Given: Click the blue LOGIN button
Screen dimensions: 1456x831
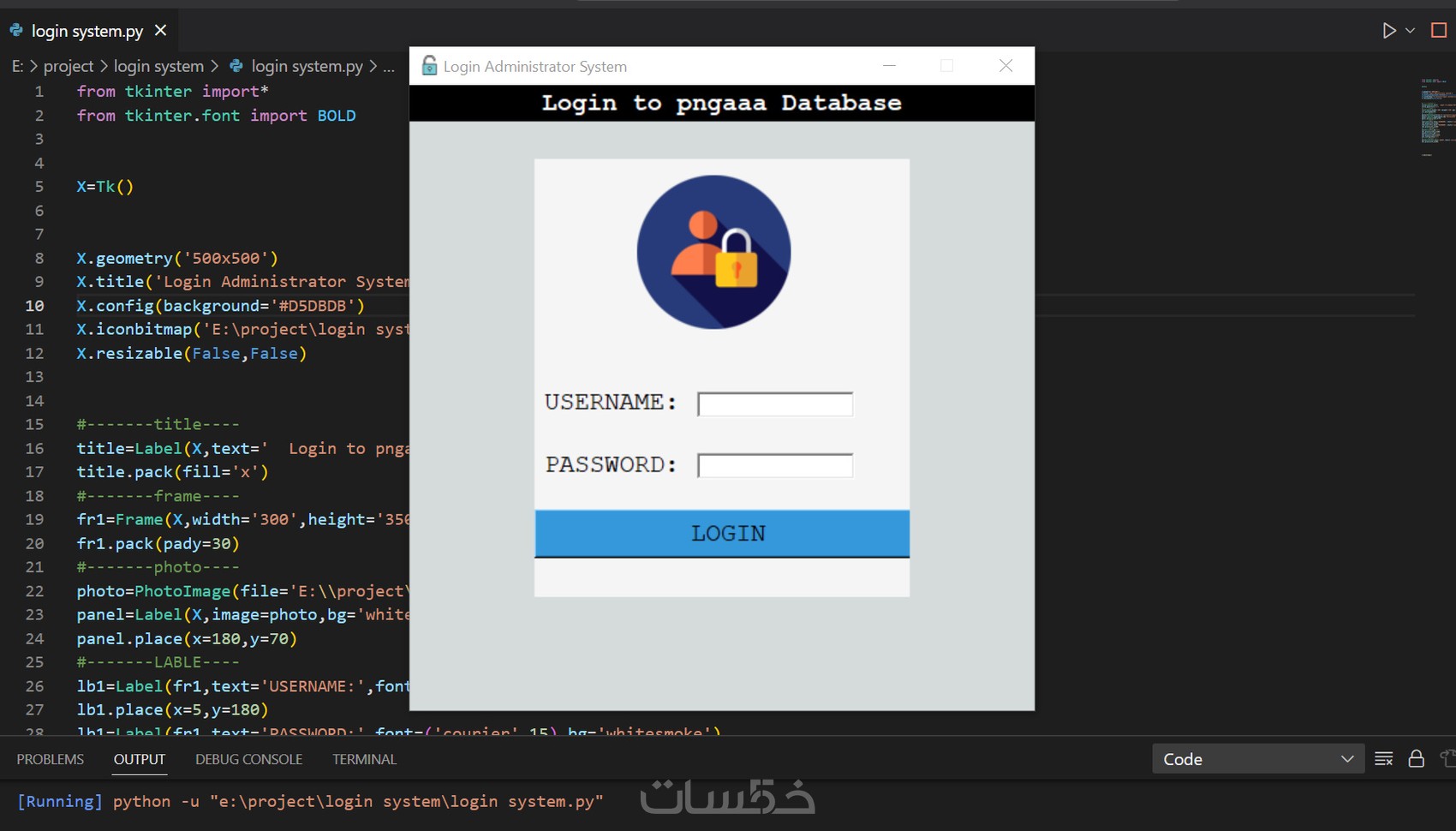Looking at the screenshot, I should coord(722,534).
